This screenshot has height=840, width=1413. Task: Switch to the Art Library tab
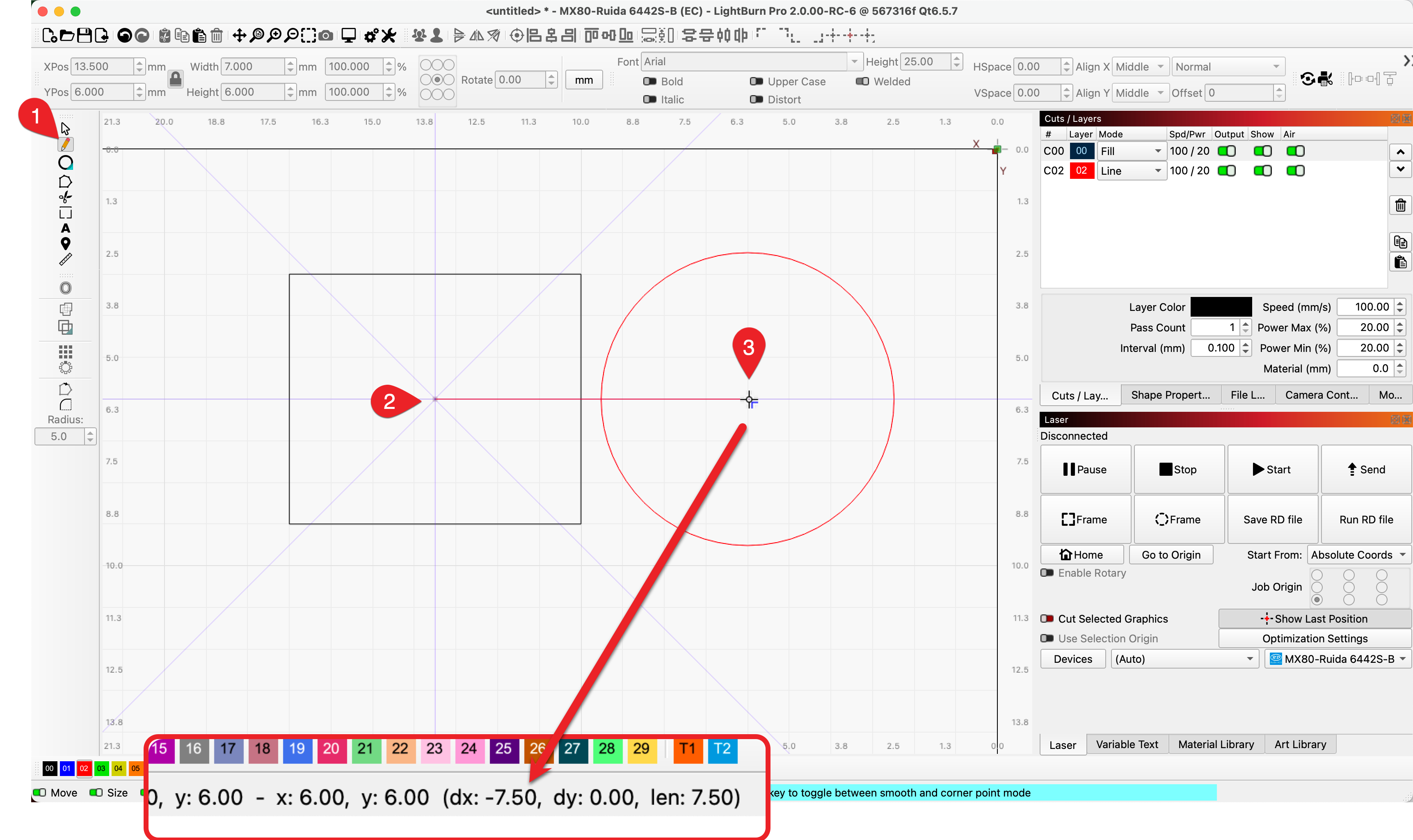pyautogui.click(x=1300, y=744)
